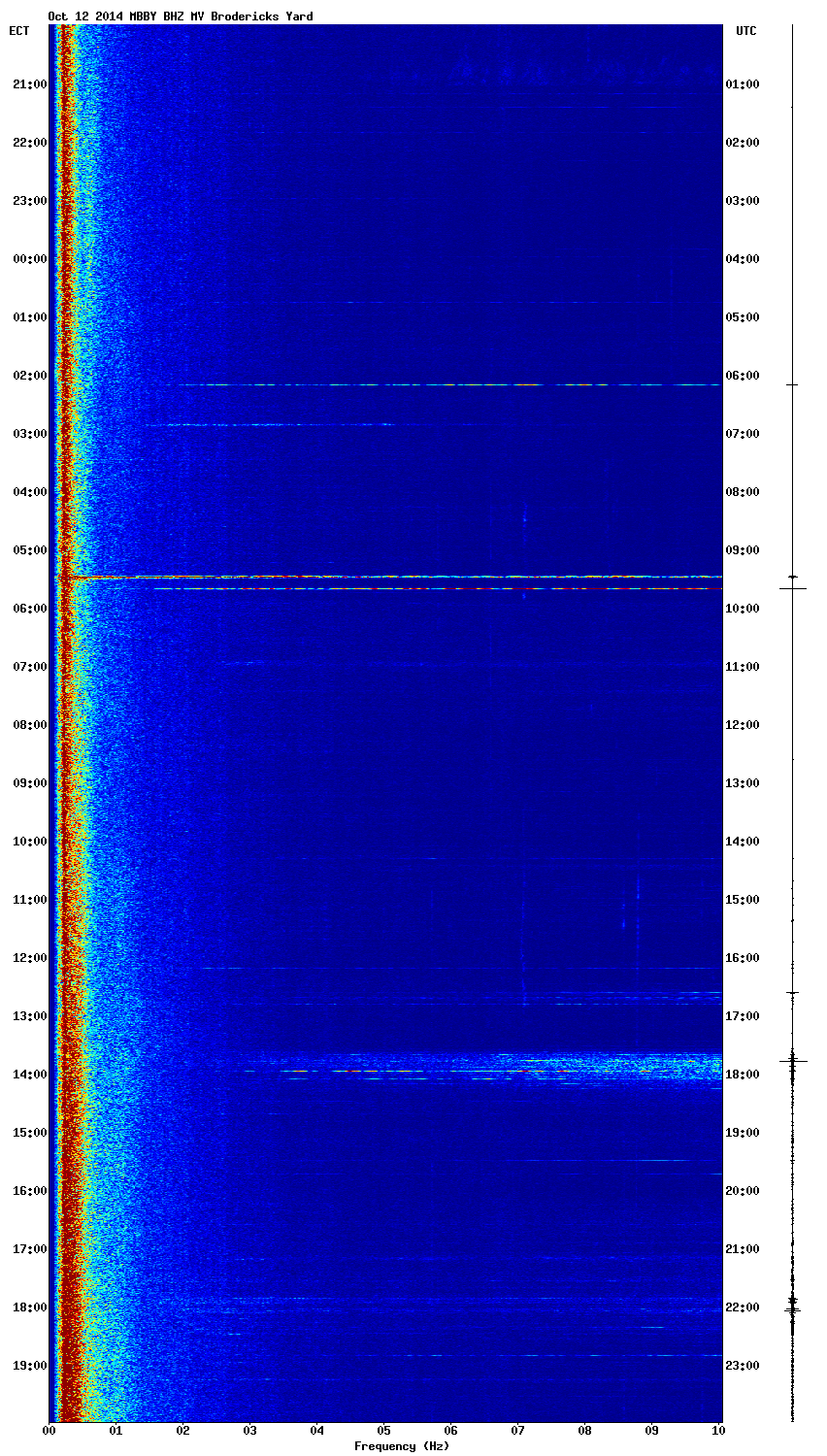This screenshot has height=1456, width=827.
Task: Click the 02 tick on the frequency axis
Action: click(182, 1431)
